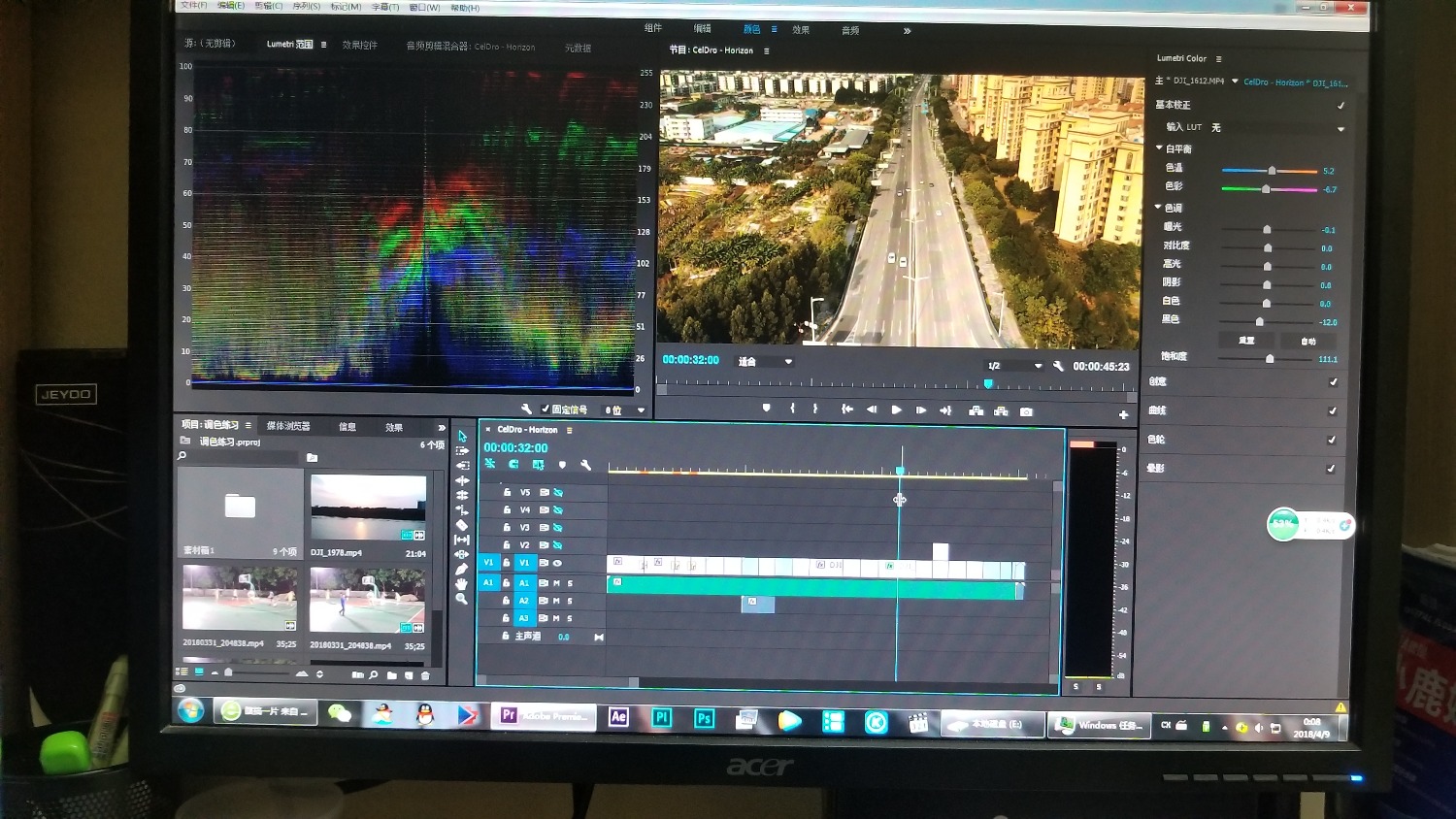Open the Sequence menu
The height and width of the screenshot is (819, 1456).
[x=307, y=6]
